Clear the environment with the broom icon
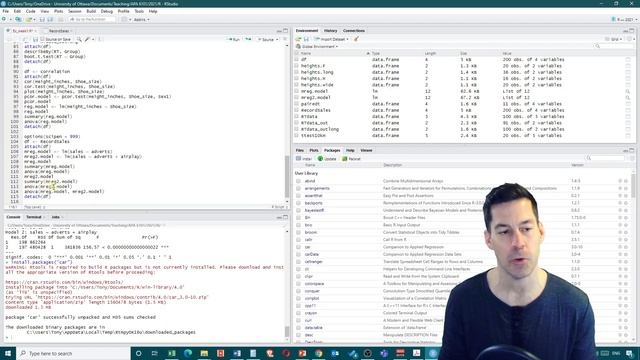 click(356, 39)
